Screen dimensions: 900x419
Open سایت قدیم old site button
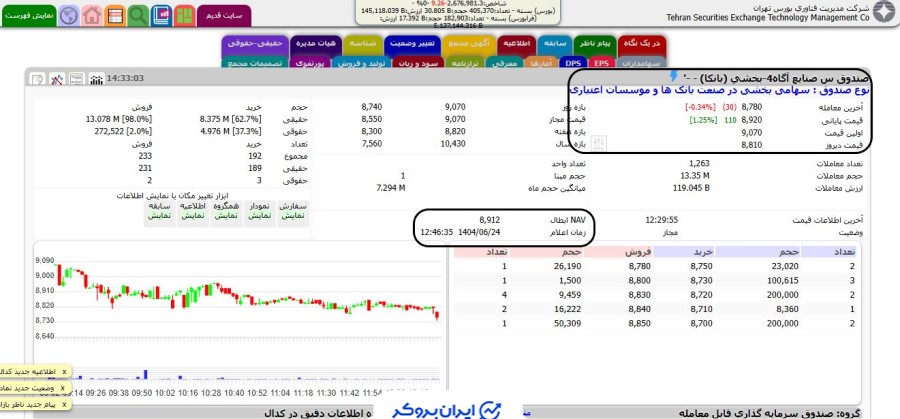point(224,15)
